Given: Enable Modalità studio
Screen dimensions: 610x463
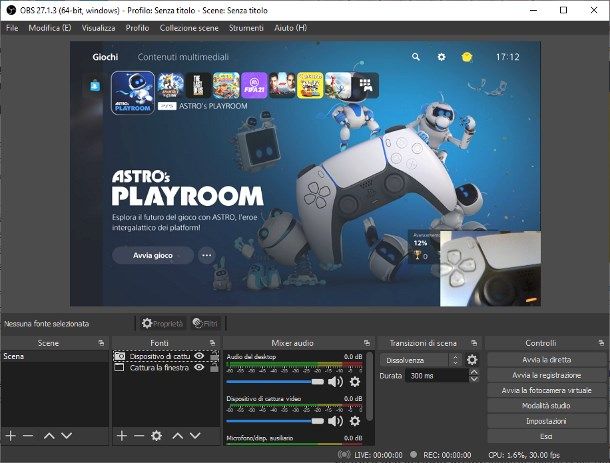Looking at the screenshot, I should 547,406.
